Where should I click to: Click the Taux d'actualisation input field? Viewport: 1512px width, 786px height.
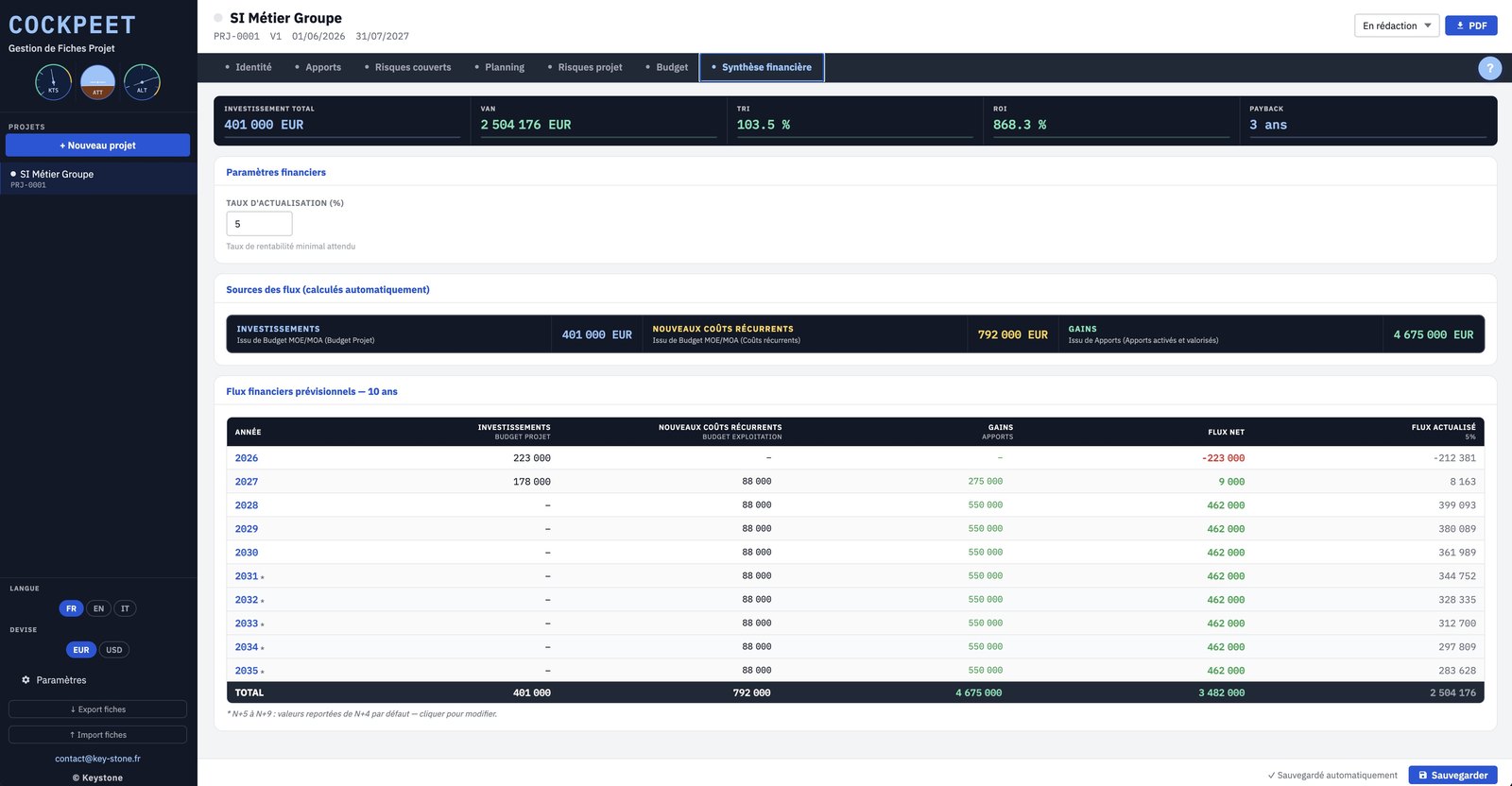click(x=259, y=224)
